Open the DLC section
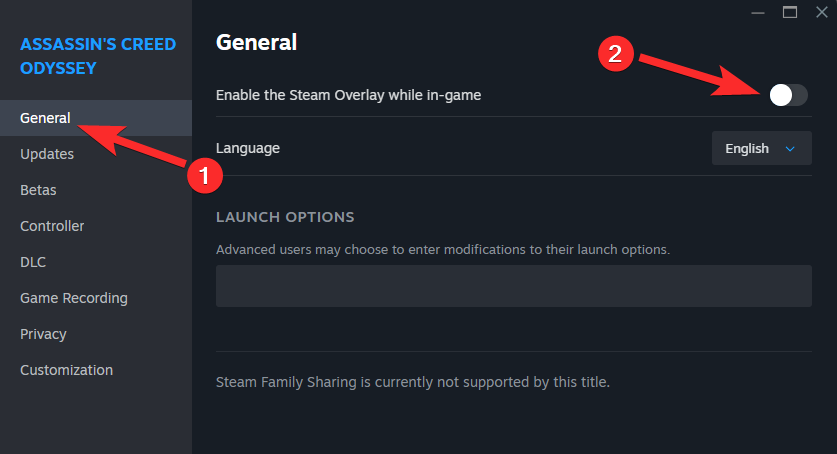The image size is (837, 454). coord(33,262)
